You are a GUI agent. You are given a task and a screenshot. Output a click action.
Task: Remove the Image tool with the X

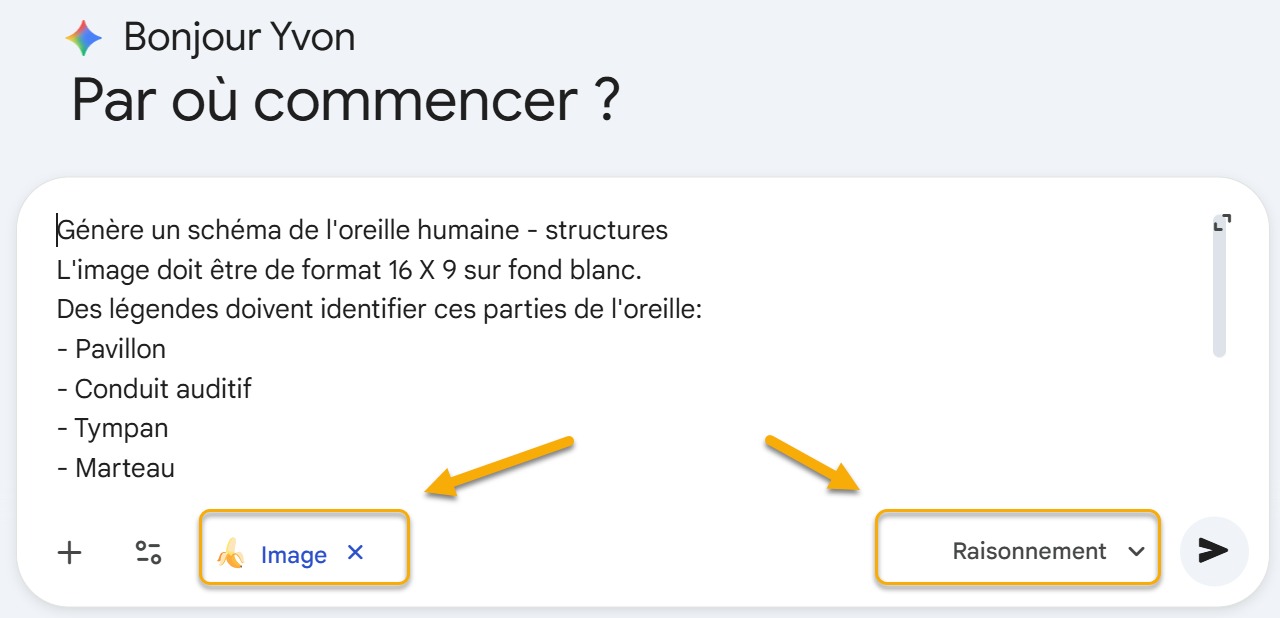coord(355,554)
